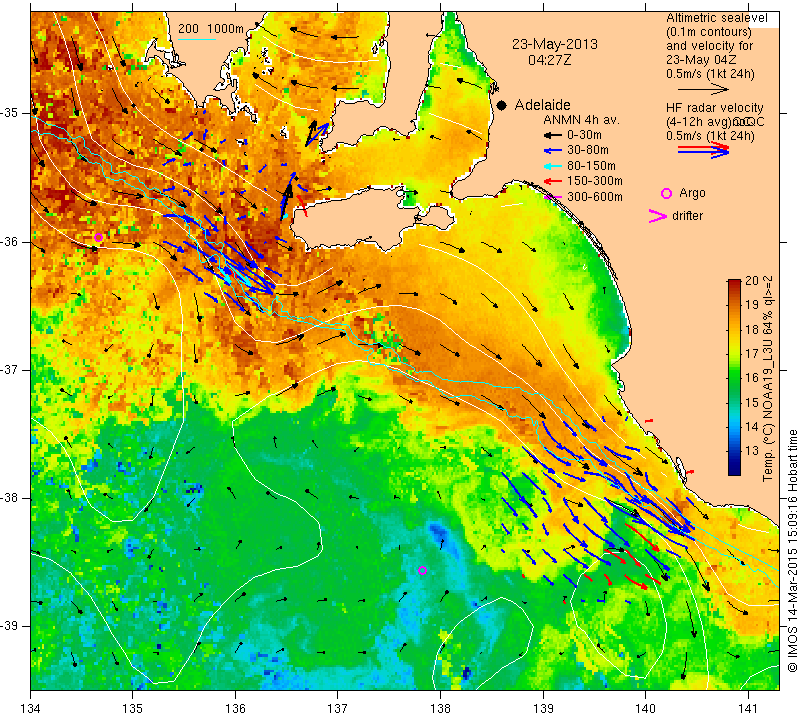Screen dimensions: 800x720
Task: Click the 23-May-2013 date text
Action: (555, 44)
